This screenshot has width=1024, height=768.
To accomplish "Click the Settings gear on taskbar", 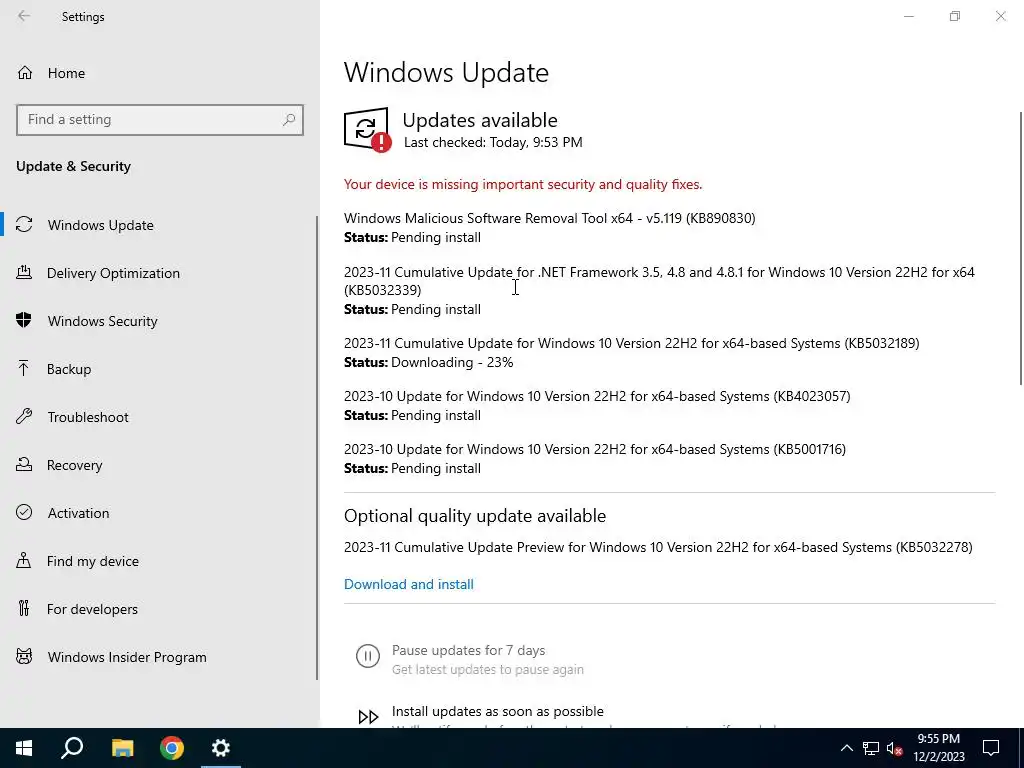I will tap(221, 748).
